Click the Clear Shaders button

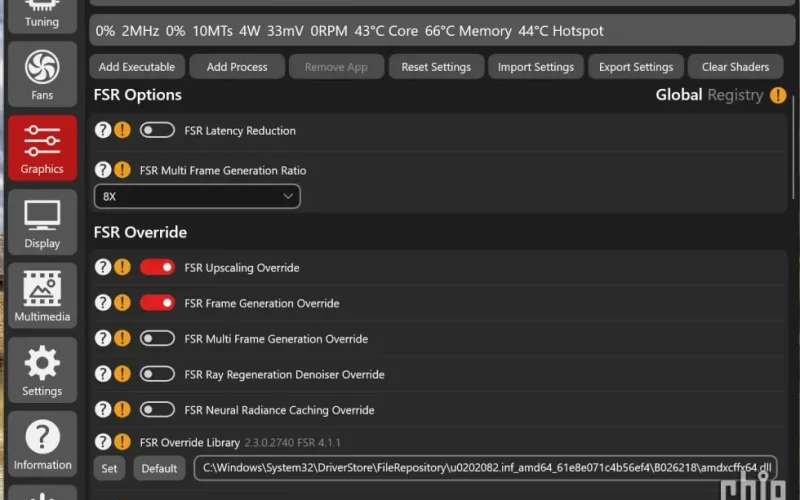(x=735, y=67)
